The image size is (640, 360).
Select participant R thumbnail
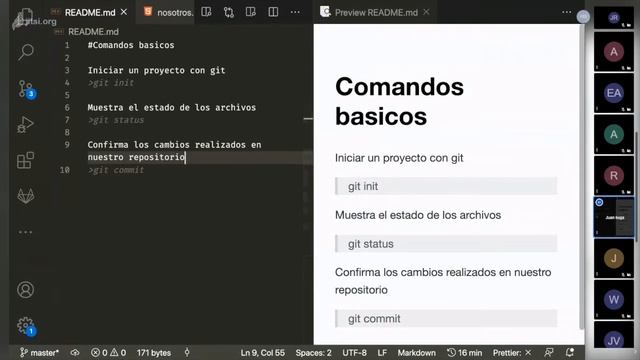(x=613, y=176)
